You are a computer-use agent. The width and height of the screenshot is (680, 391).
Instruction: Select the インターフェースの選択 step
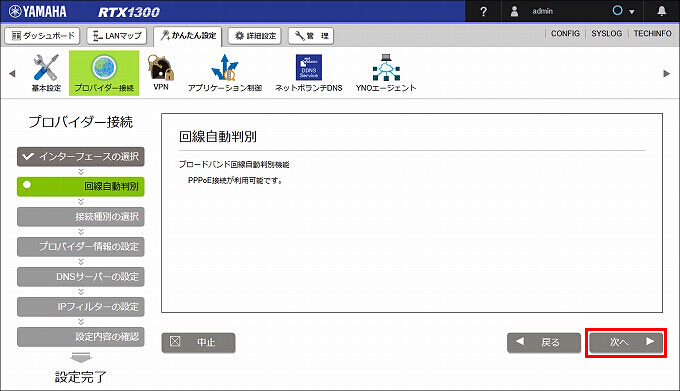click(81, 156)
